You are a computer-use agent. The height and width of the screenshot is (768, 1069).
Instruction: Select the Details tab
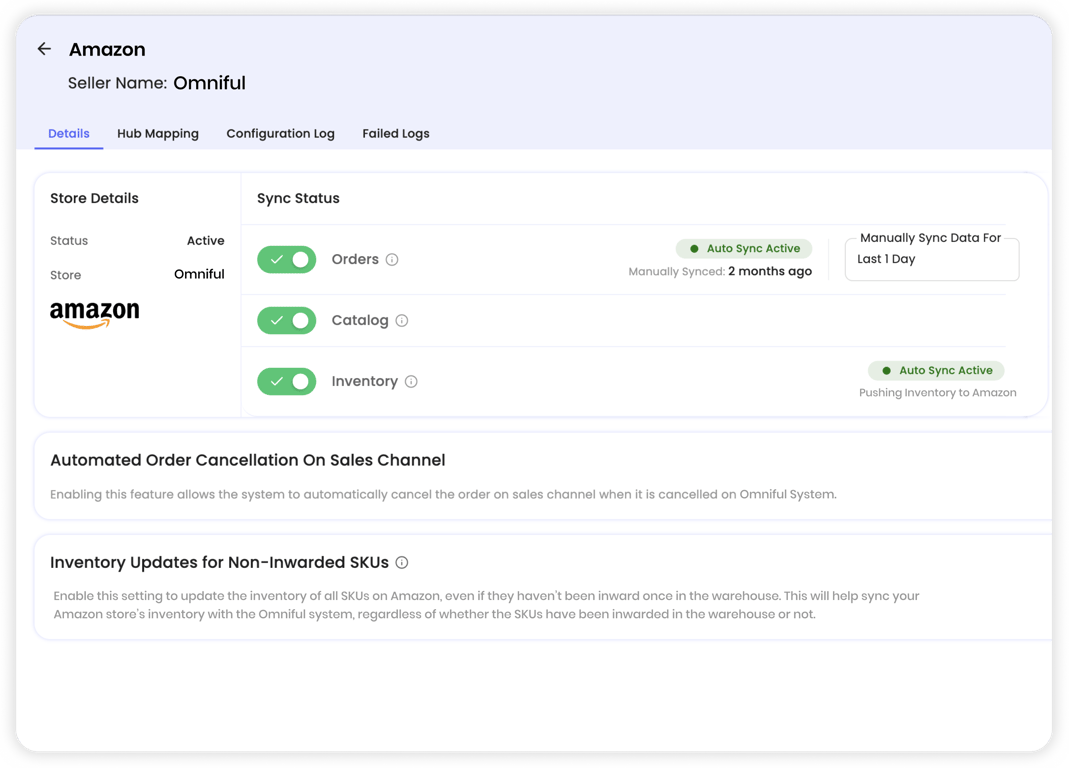pos(69,134)
